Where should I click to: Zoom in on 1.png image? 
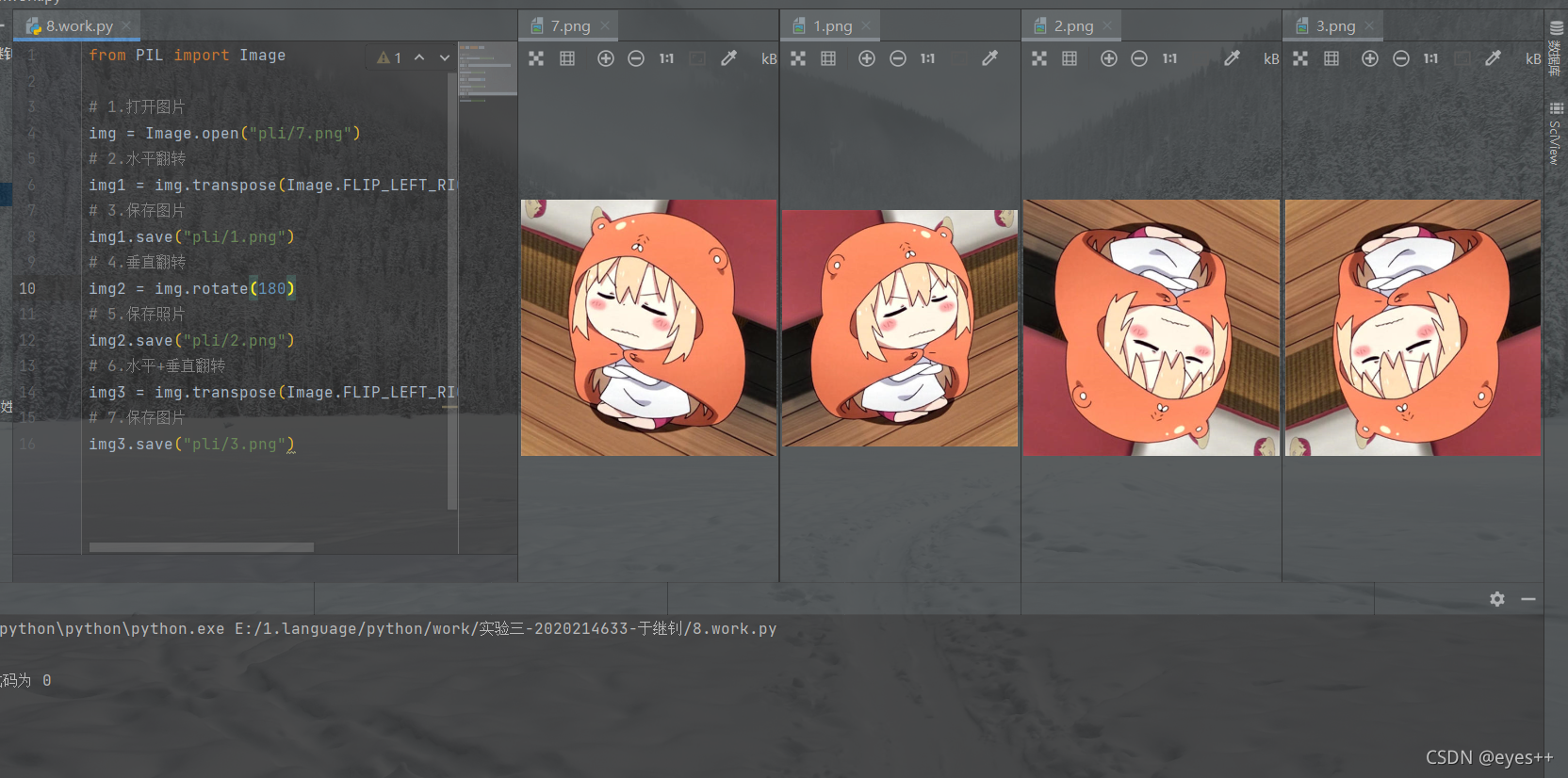pos(867,58)
